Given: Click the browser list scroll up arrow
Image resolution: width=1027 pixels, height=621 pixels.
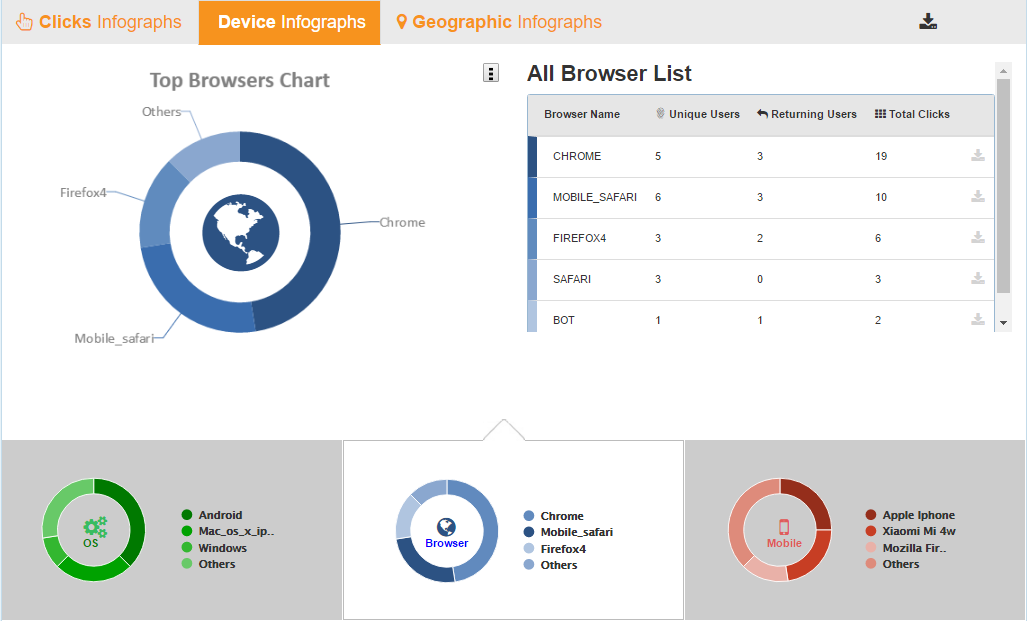Looking at the screenshot, I should (1003, 70).
